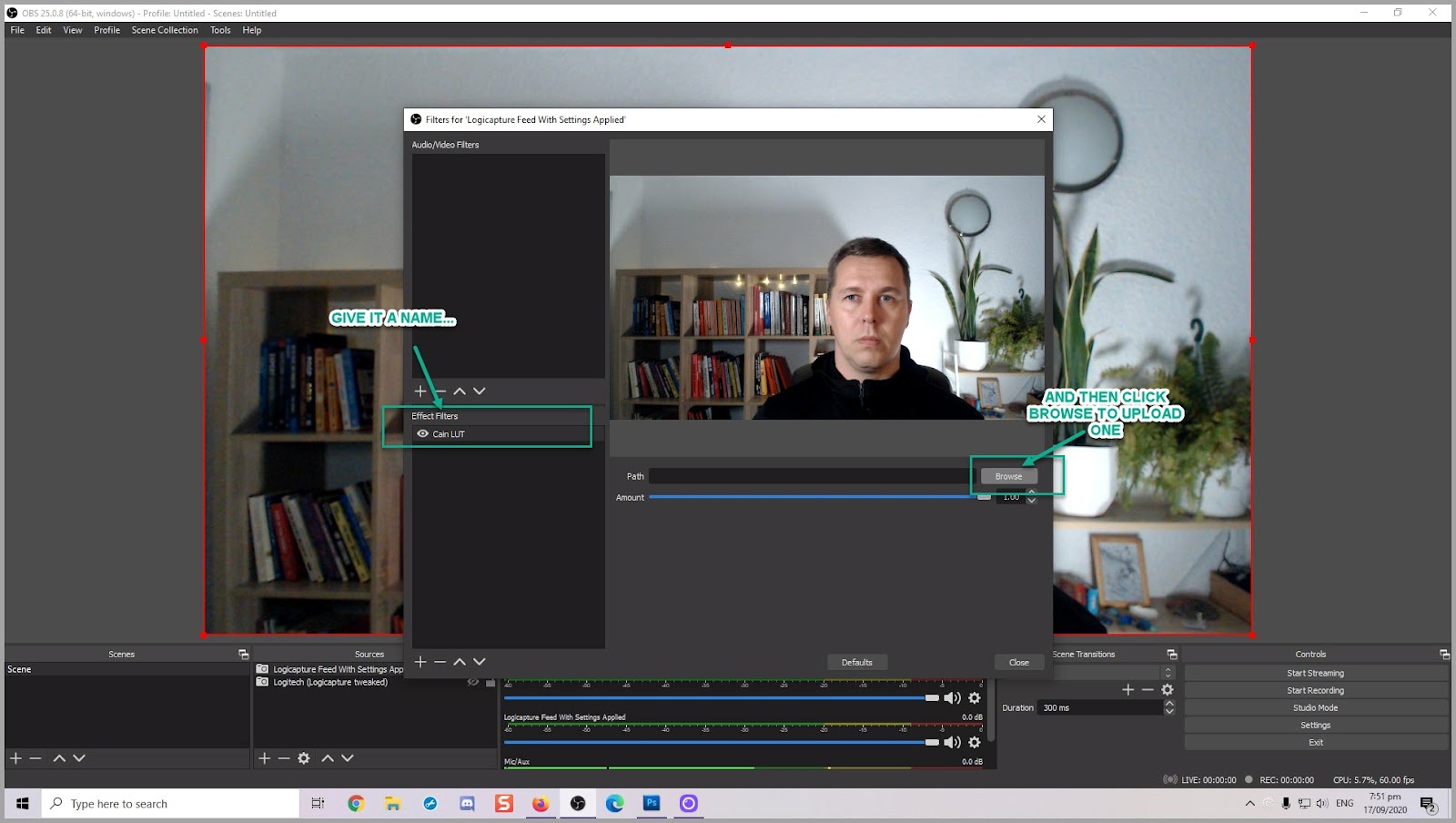Pop out the Scenes dock
The width and height of the screenshot is (1456, 823).
coord(243,655)
